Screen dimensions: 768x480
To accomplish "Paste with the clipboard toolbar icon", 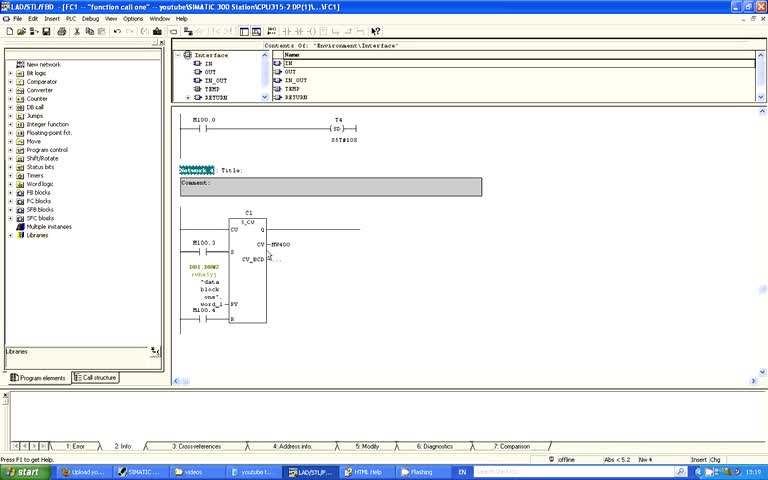I will coord(102,31).
